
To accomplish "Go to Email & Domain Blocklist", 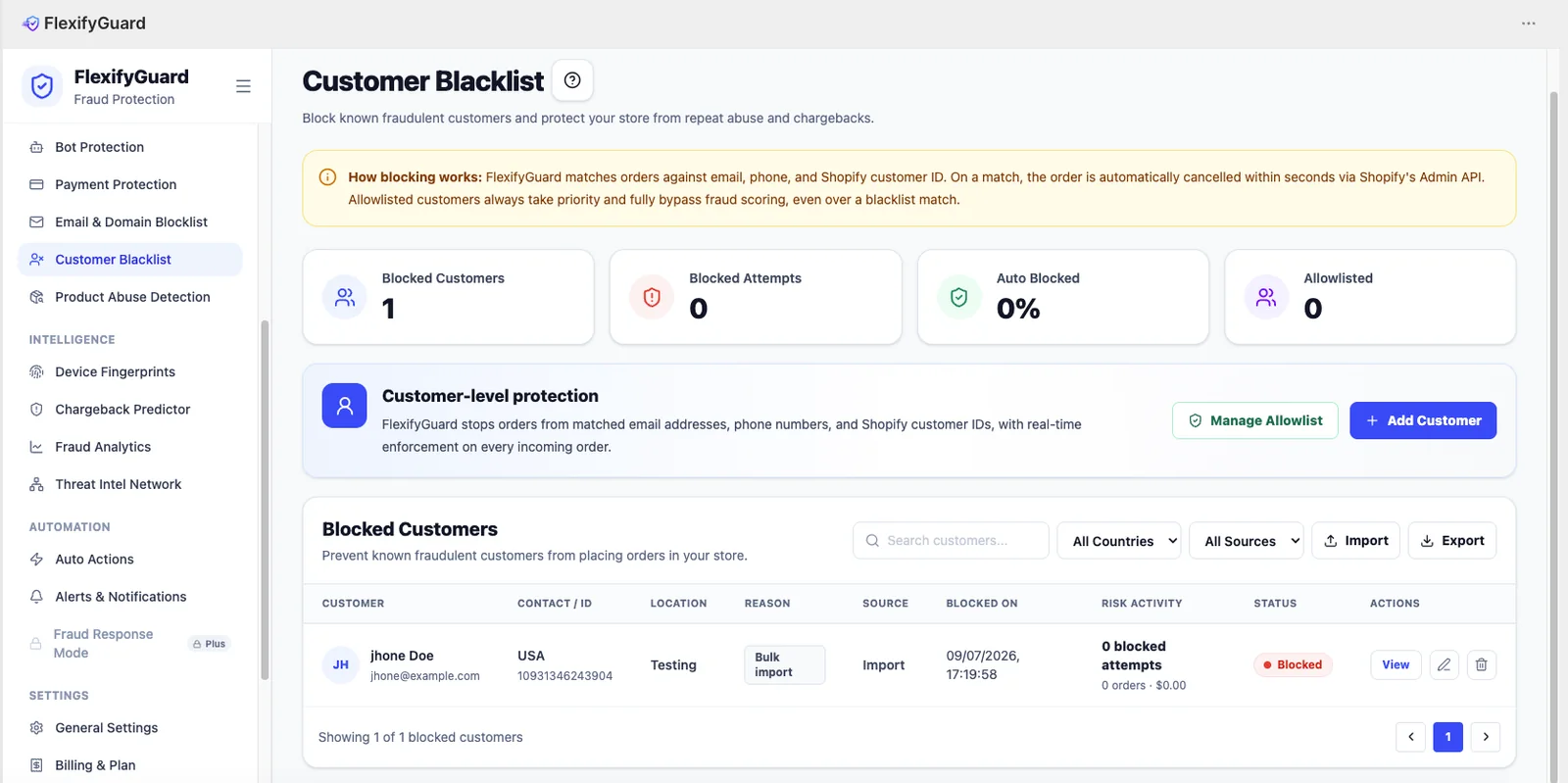I will [x=130, y=221].
